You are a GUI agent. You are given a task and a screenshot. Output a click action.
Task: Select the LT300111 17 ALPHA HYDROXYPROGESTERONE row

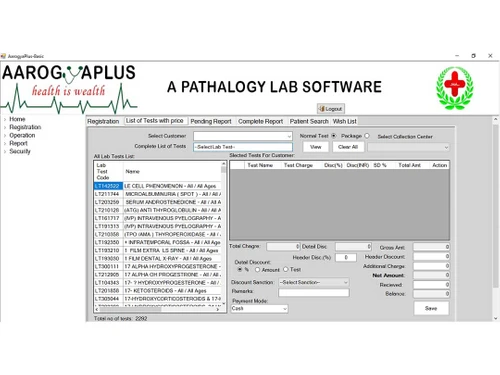[x=157, y=266]
